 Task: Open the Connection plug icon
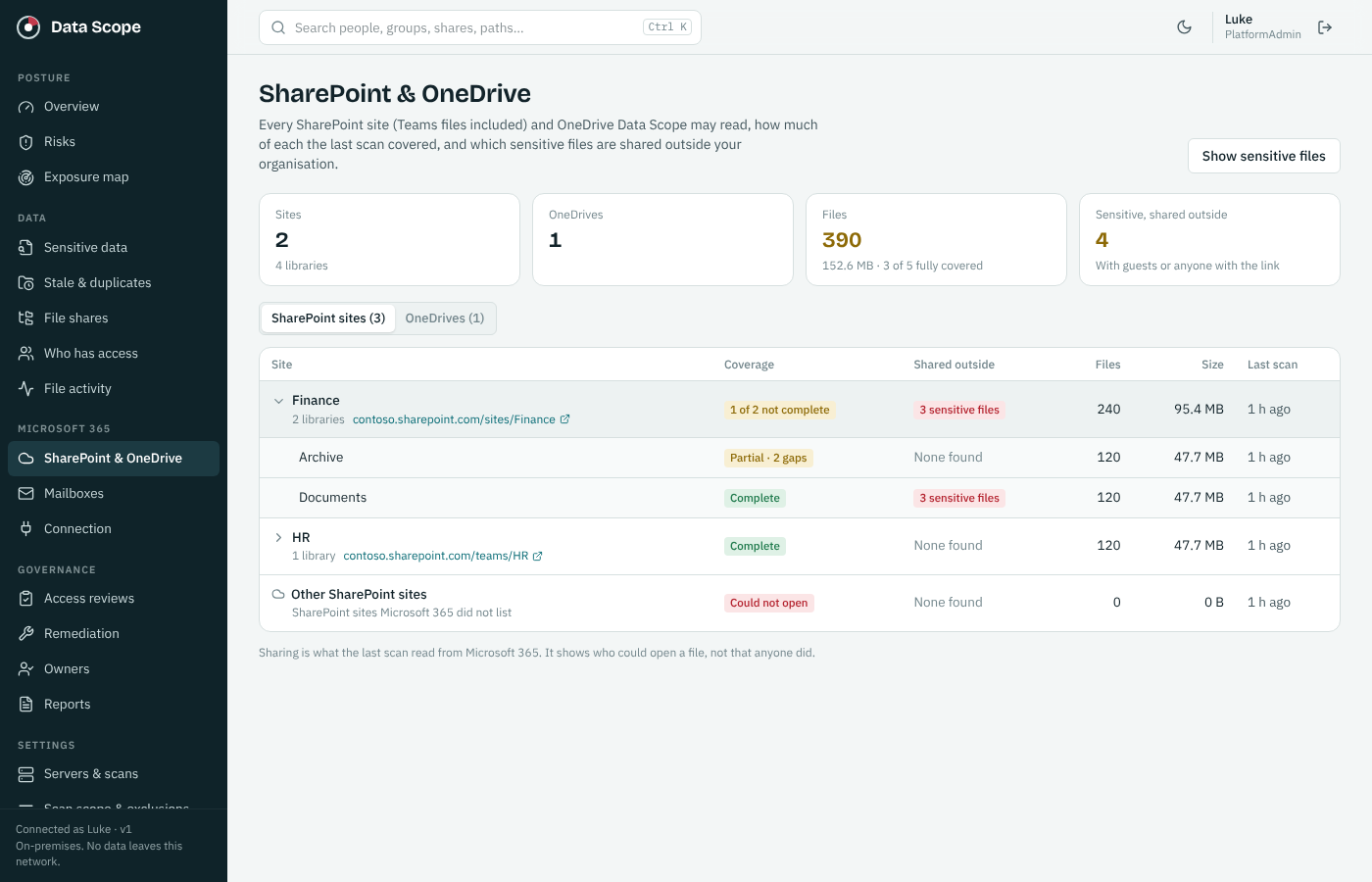click(x=26, y=529)
